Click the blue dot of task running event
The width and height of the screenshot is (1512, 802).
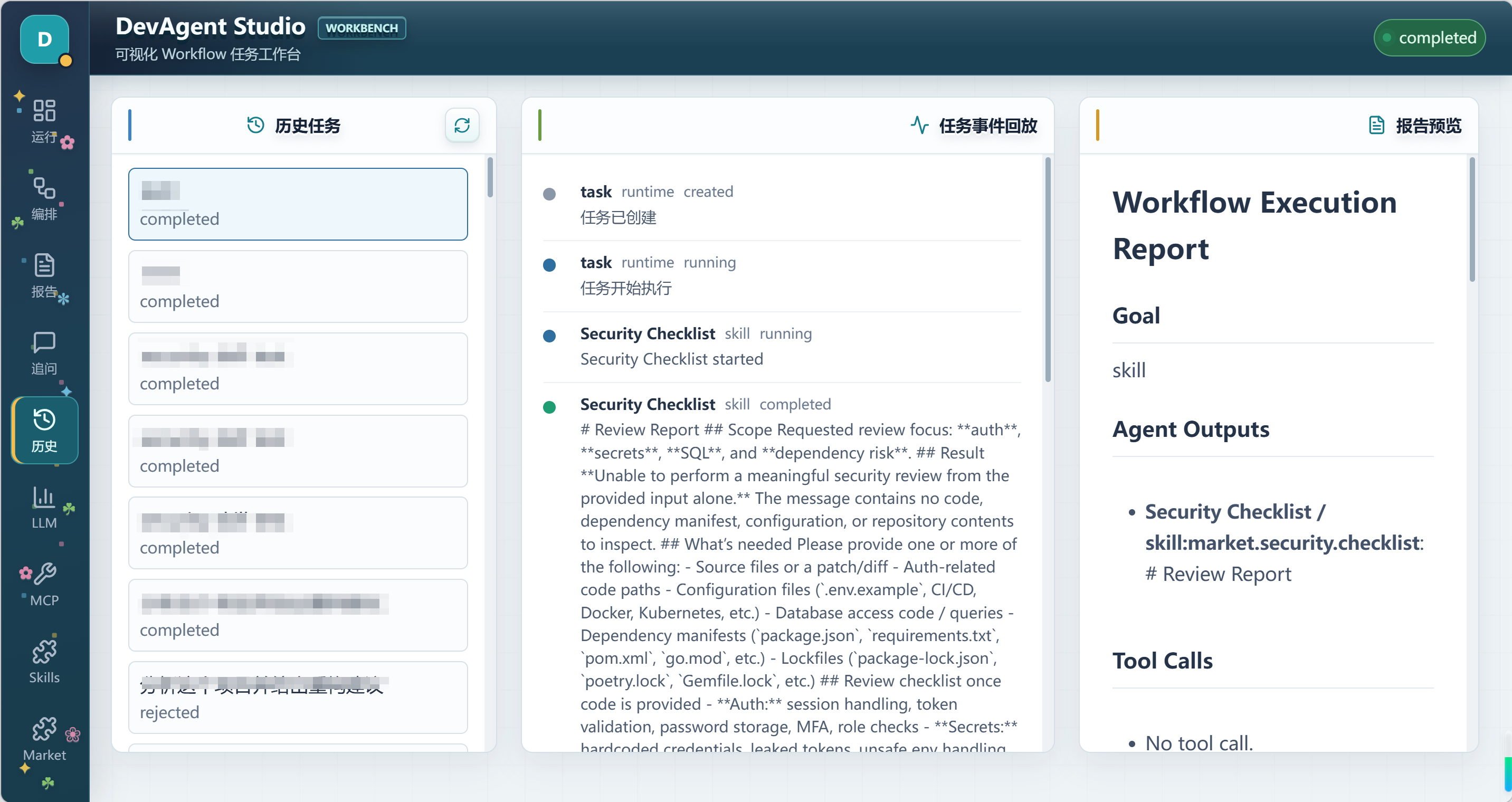point(549,264)
